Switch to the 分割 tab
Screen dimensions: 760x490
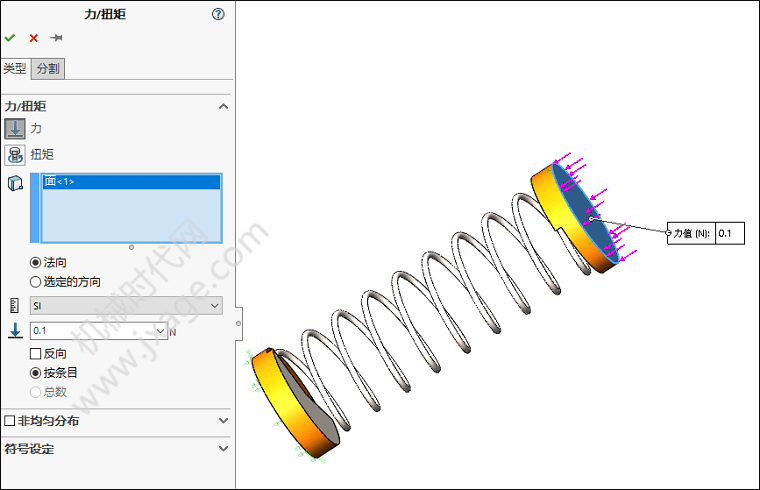(48, 69)
